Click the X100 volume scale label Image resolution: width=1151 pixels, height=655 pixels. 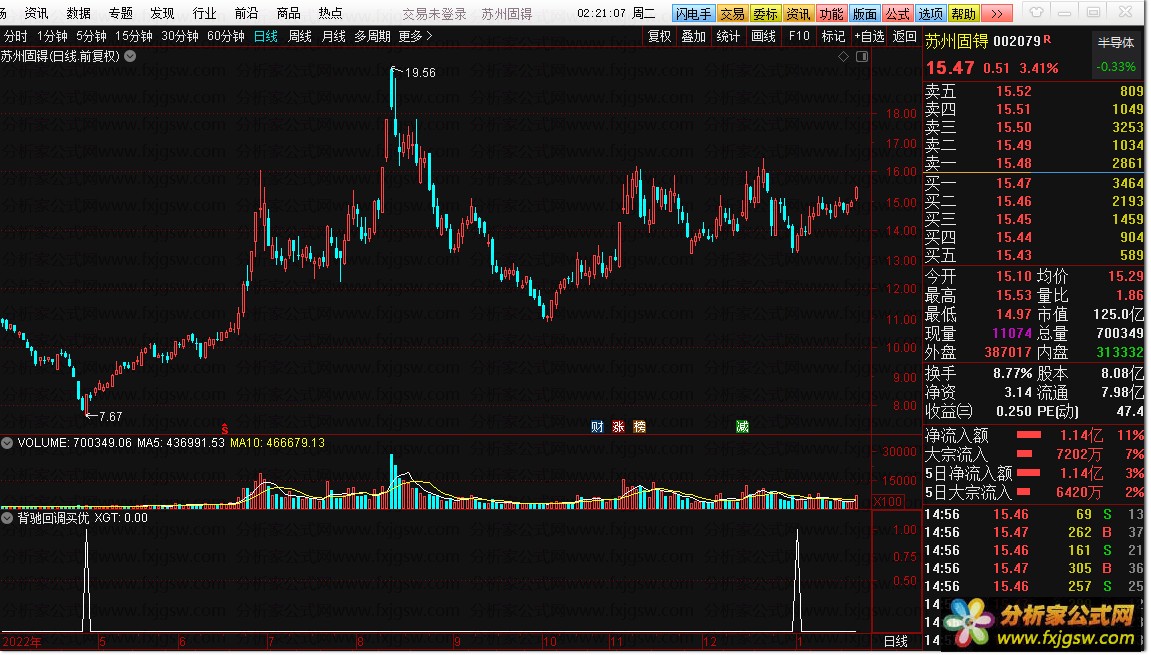[888, 501]
